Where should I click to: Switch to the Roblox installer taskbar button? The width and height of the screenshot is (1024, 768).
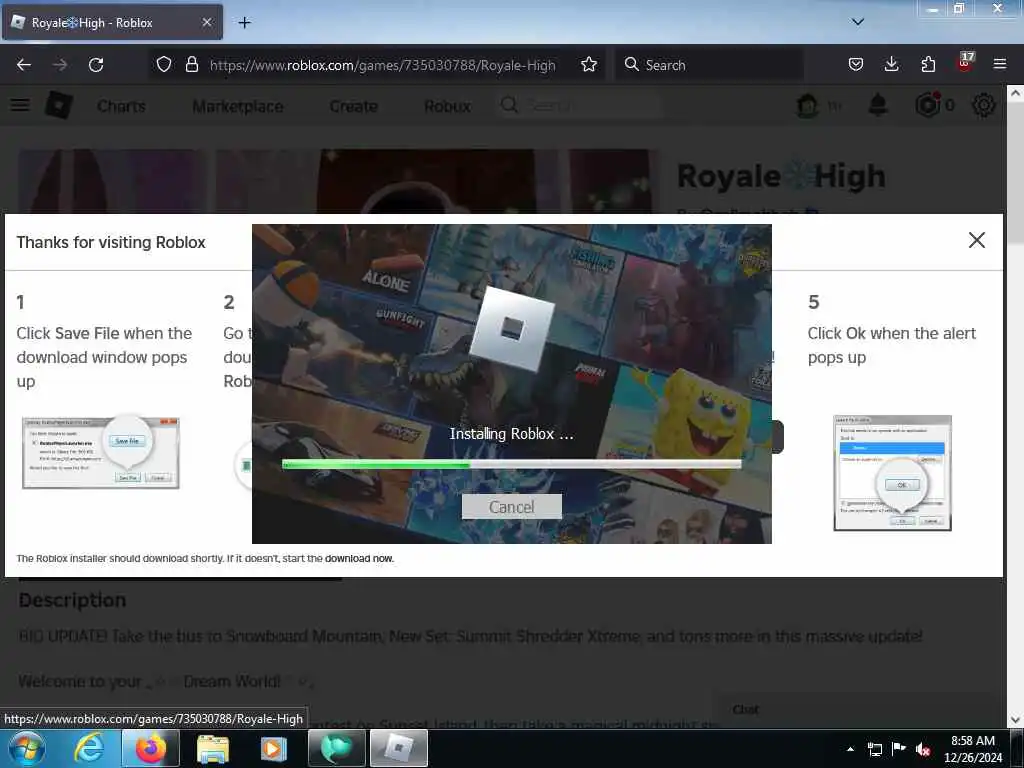coord(399,748)
